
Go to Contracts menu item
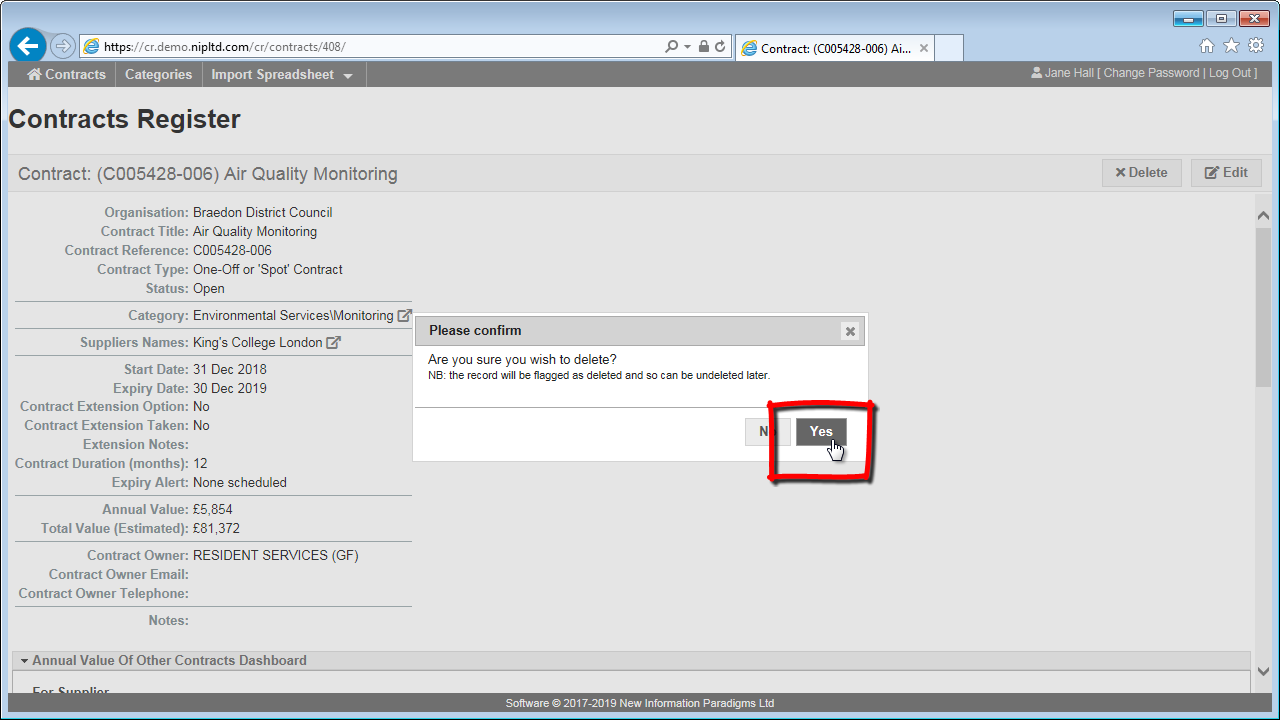click(66, 75)
